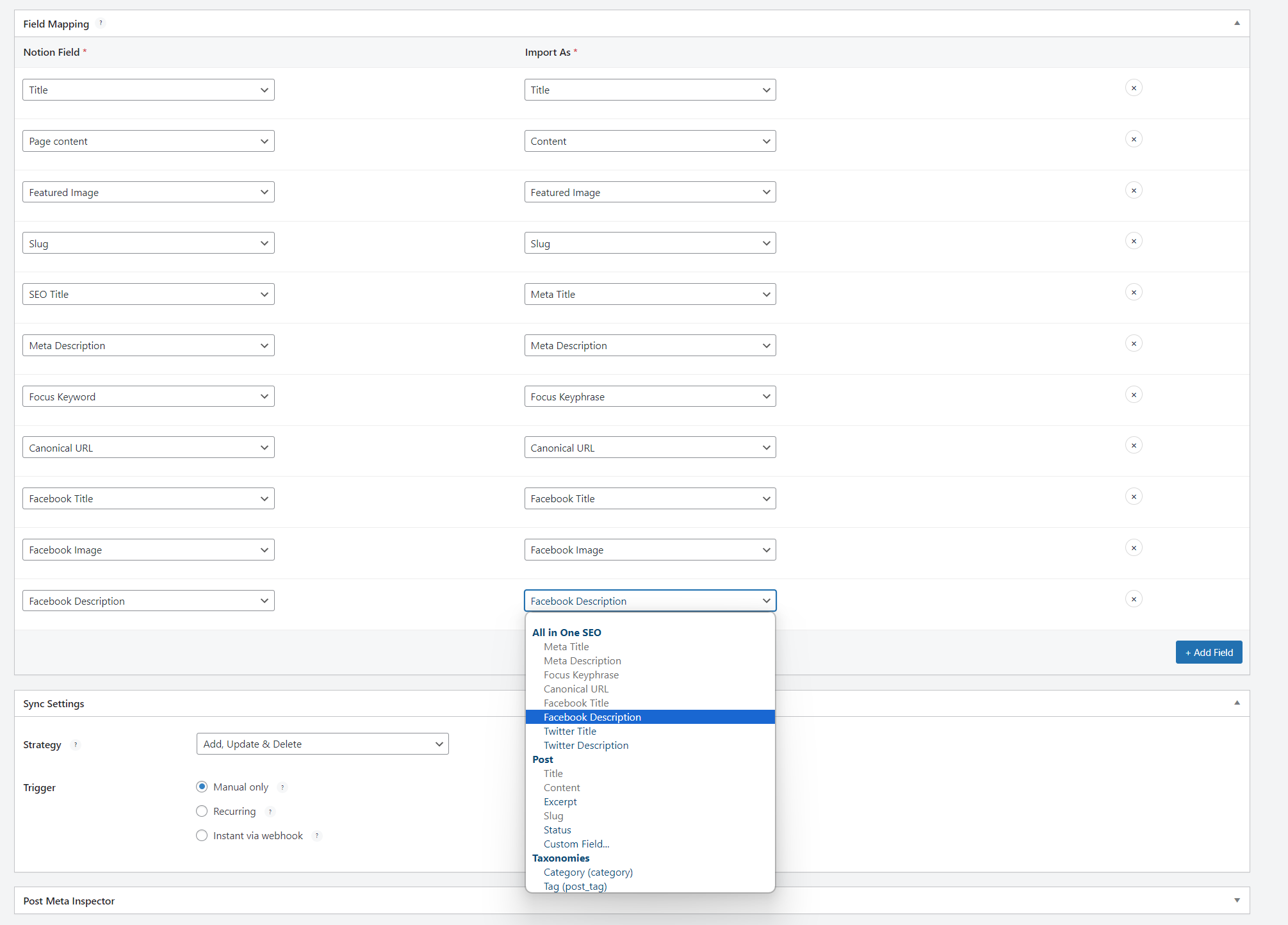Click the Strategy help icon

click(76, 745)
